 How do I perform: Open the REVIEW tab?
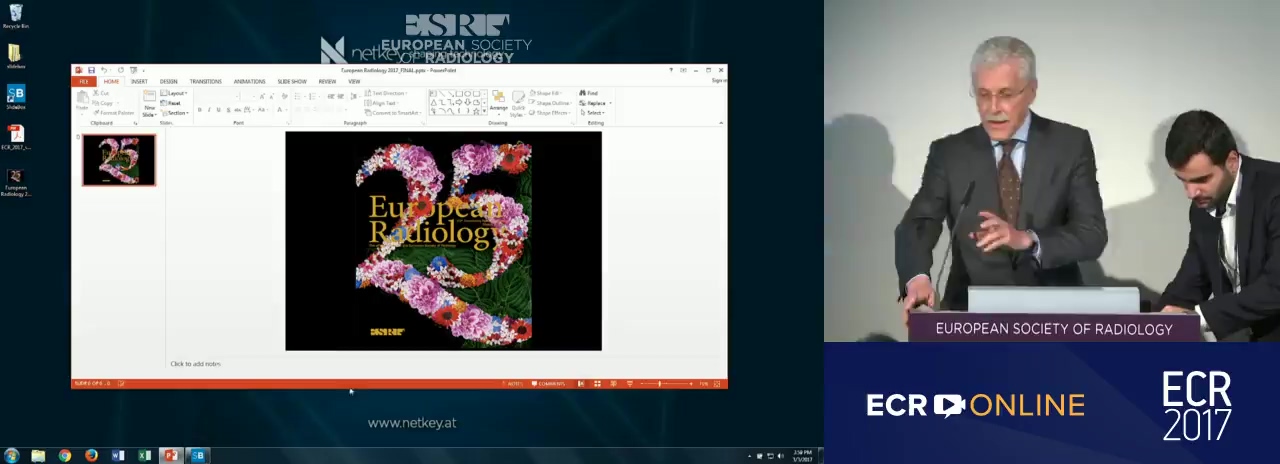(327, 82)
